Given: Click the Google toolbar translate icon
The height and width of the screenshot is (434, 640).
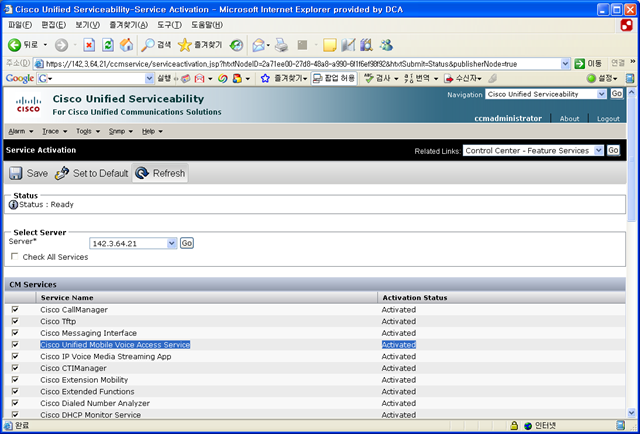Looking at the screenshot, I should [x=409, y=78].
